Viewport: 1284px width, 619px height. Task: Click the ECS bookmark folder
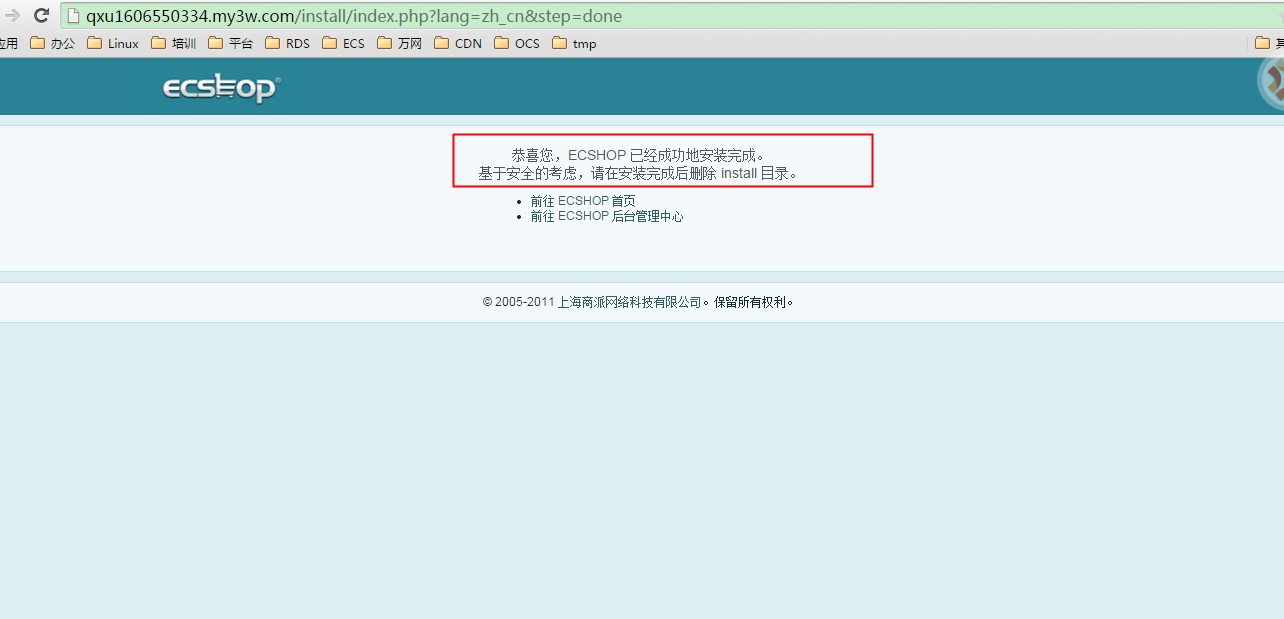tap(343, 43)
